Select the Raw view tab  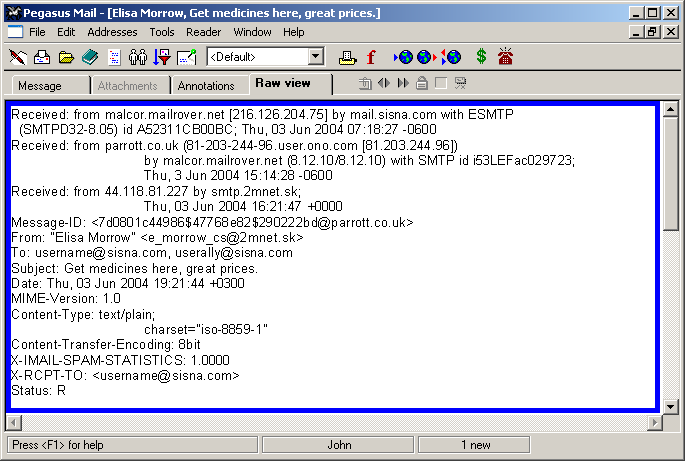pos(283,84)
